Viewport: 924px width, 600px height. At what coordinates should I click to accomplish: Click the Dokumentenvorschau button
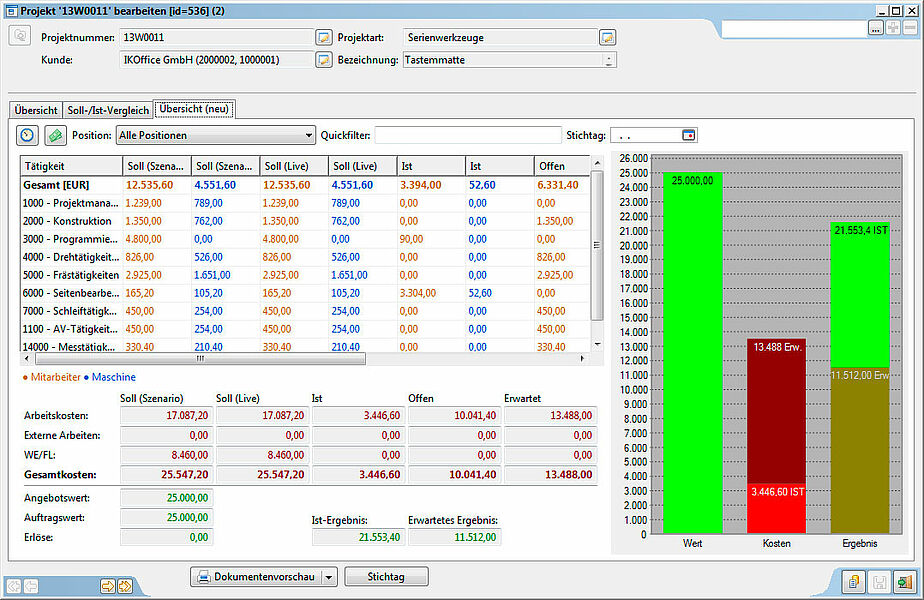pyautogui.click(x=257, y=577)
